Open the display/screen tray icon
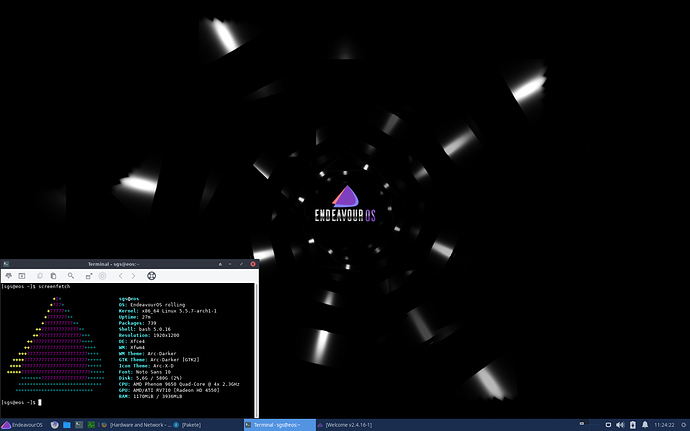 coord(608,425)
